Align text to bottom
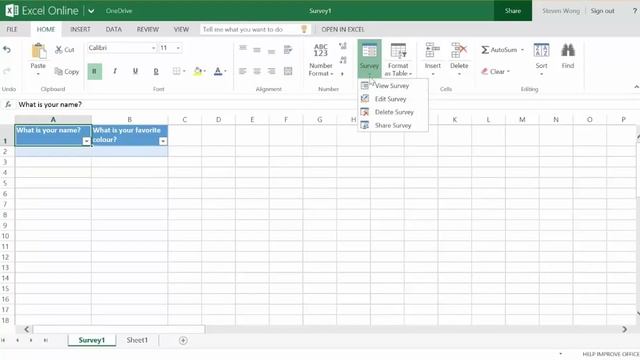The width and height of the screenshot is (640, 360). tap(271, 50)
